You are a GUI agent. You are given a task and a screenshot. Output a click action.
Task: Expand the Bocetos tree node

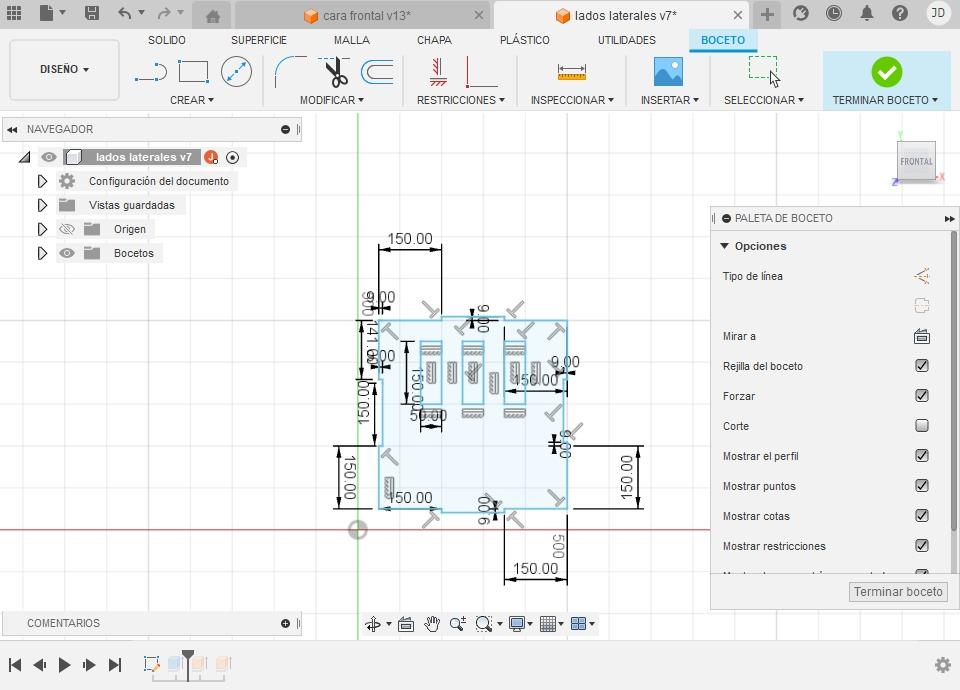[42, 253]
